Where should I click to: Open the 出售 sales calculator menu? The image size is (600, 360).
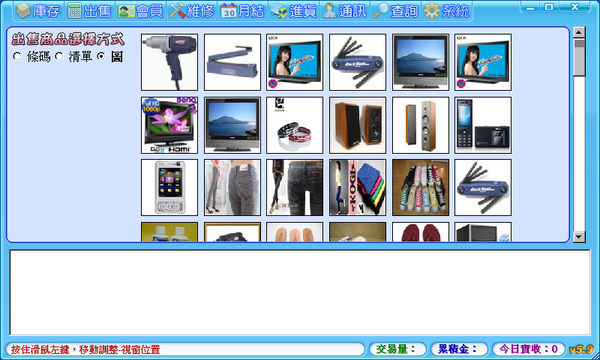[x=89, y=11]
